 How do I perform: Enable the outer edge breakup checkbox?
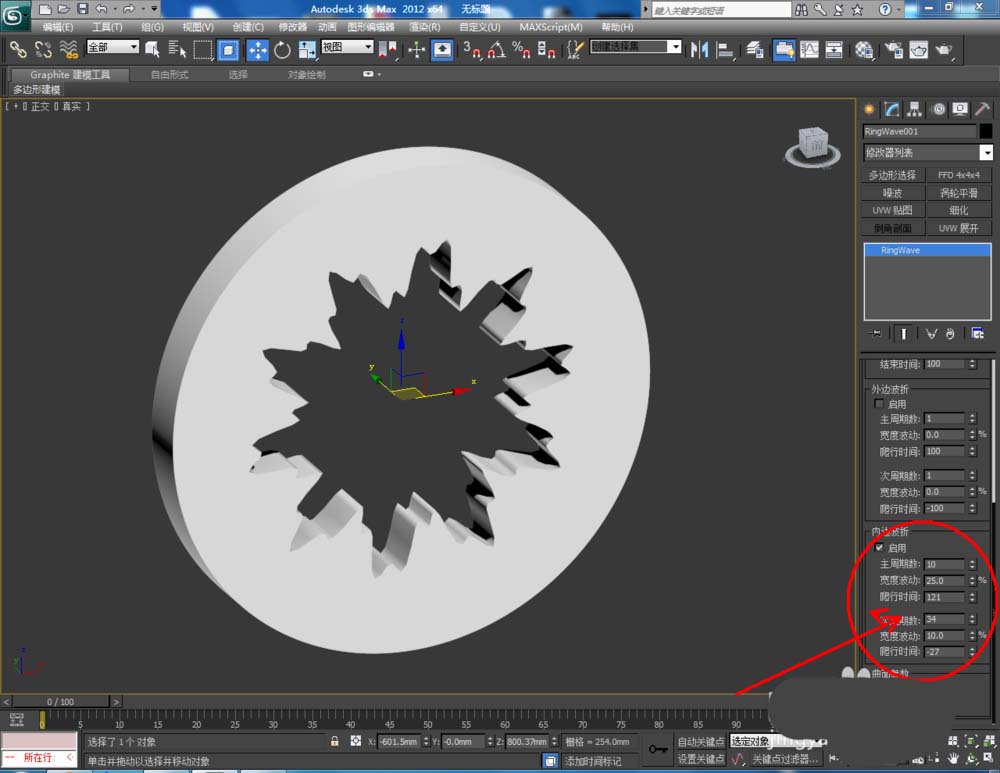pos(879,404)
